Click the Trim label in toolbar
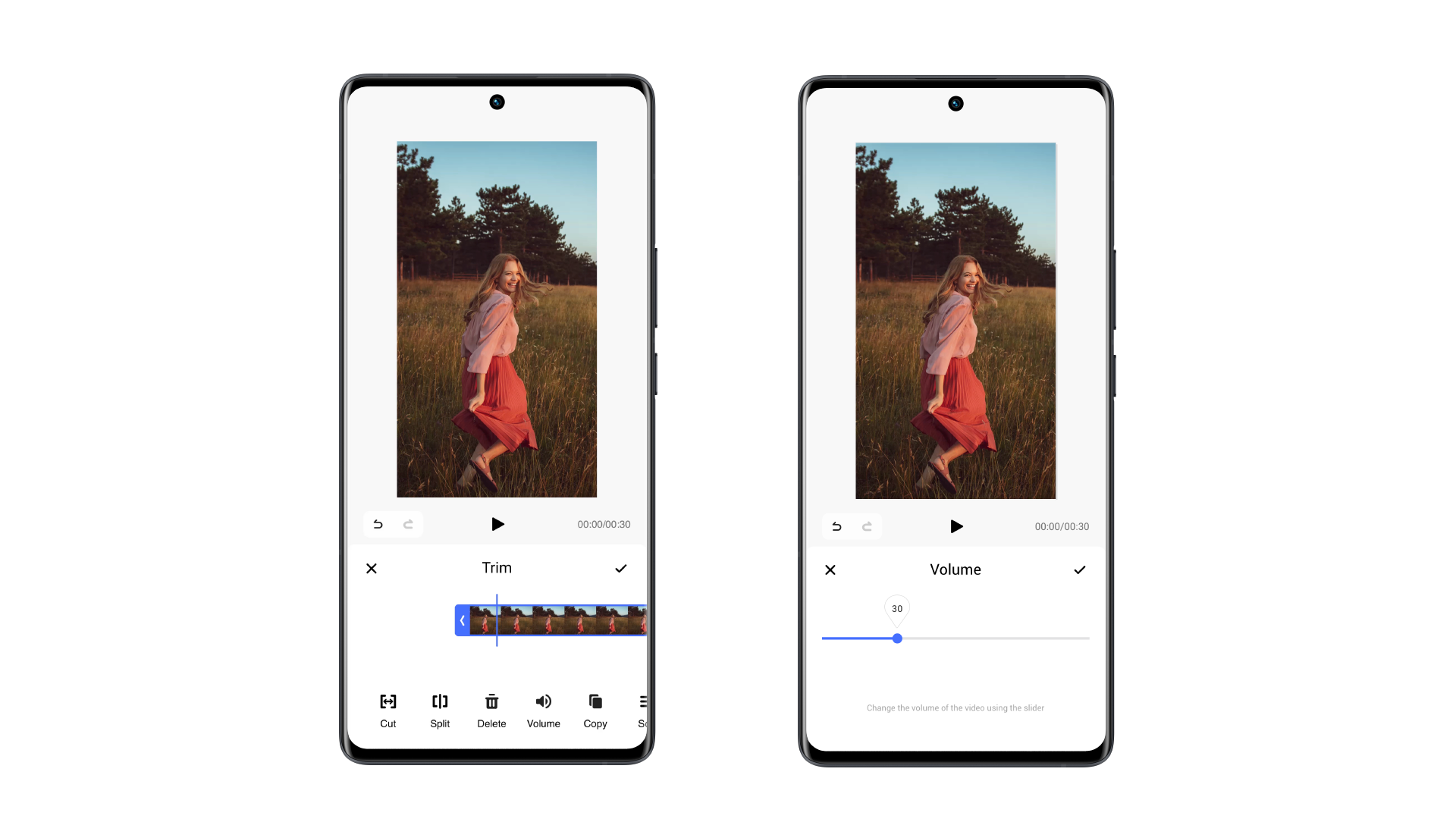The width and height of the screenshot is (1456, 819). (x=496, y=568)
